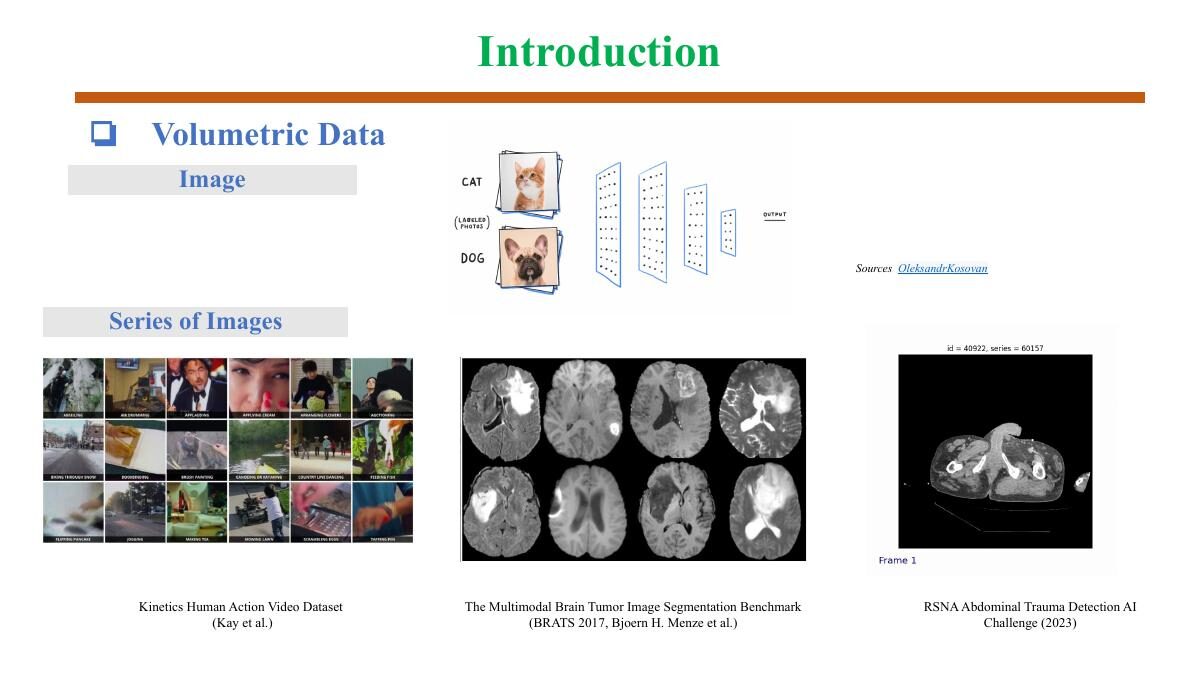Viewport: 1200px width, 675px height.
Task: Select the "Country Line Dancing" video thumbnail
Action: click(320, 450)
